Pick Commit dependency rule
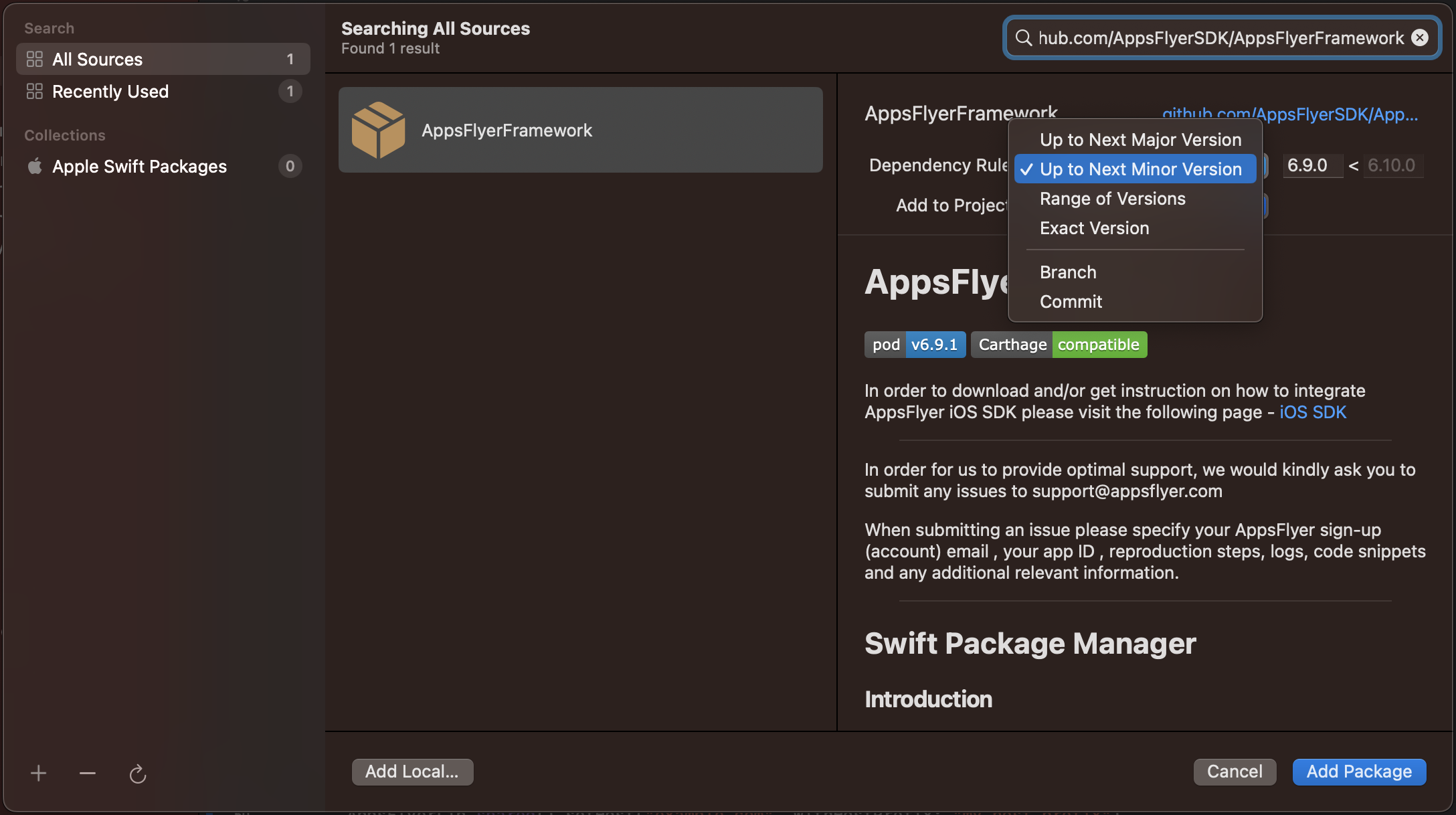1456x815 pixels. tap(1071, 302)
